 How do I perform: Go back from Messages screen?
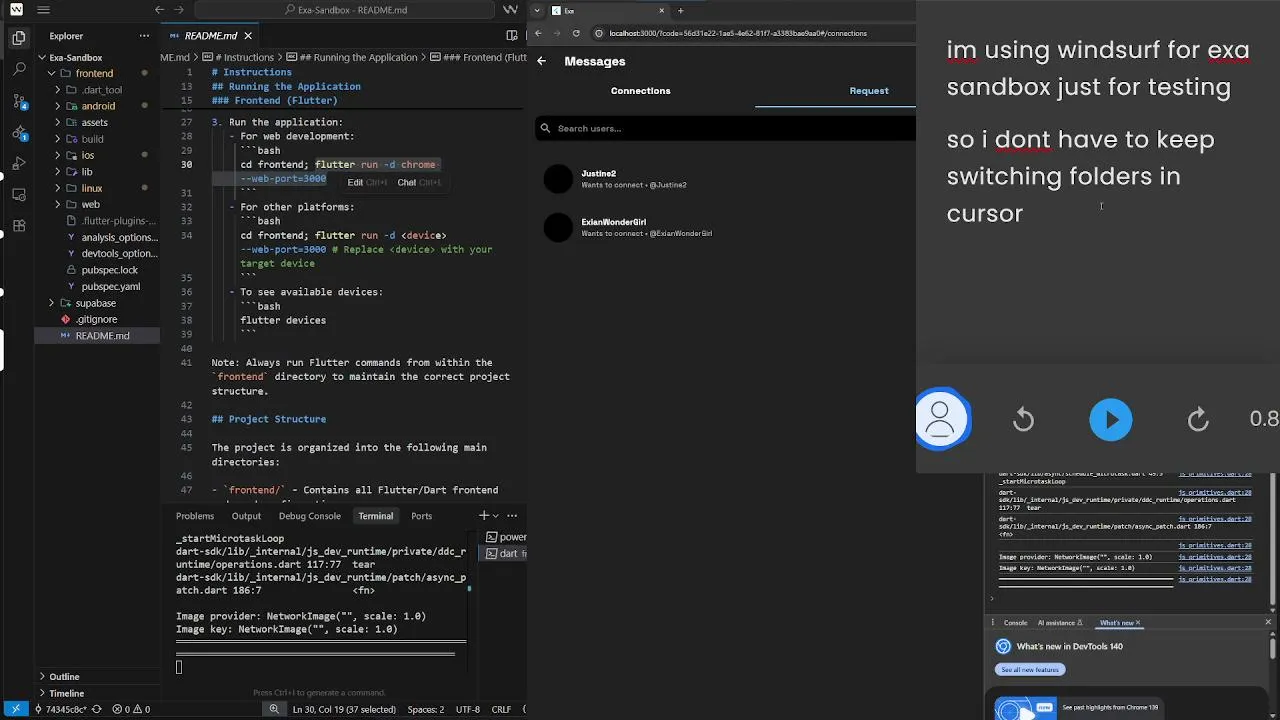[541, 61]
